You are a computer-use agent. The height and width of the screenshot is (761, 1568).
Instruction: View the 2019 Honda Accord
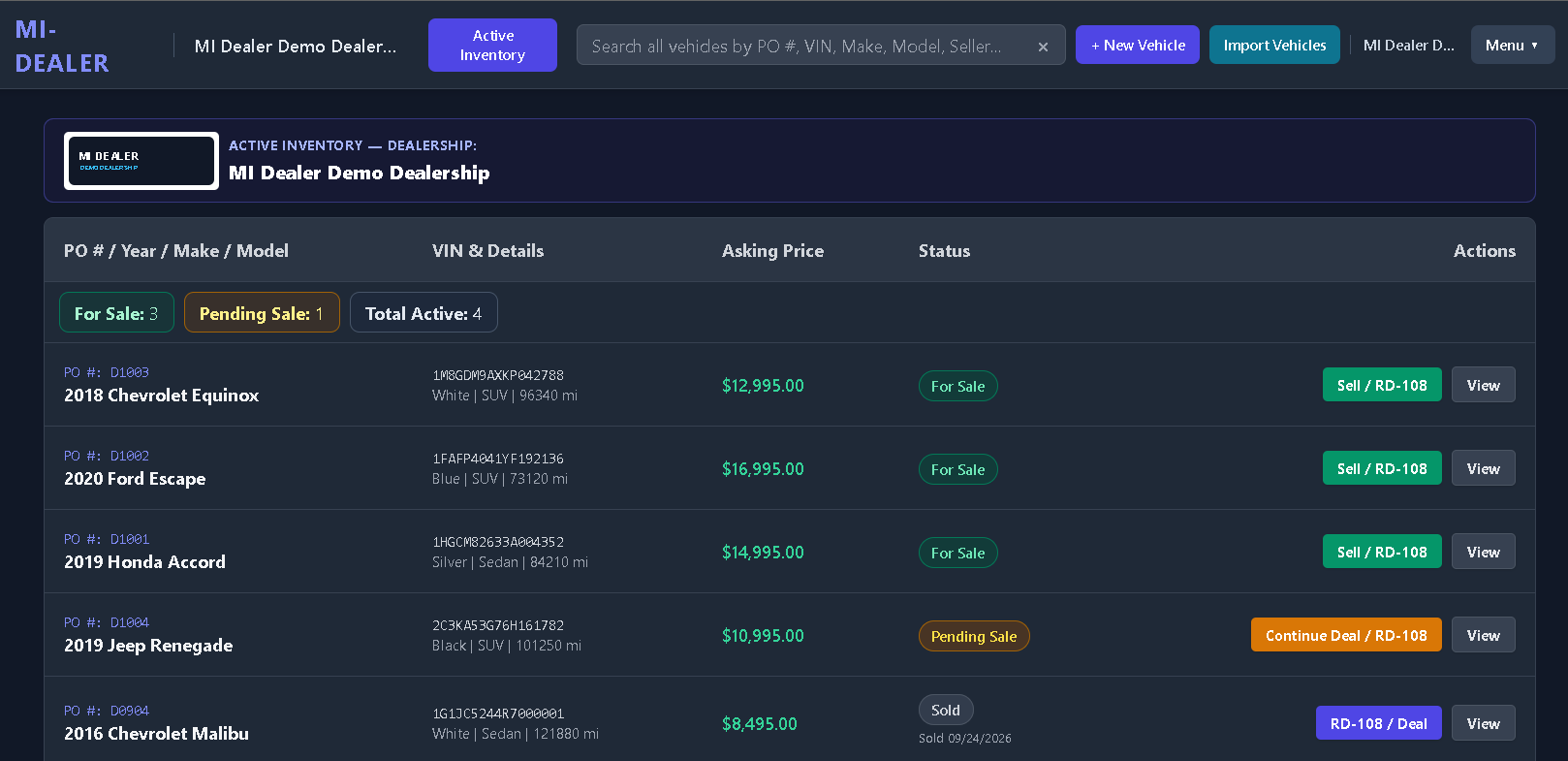pos(1483,552)
